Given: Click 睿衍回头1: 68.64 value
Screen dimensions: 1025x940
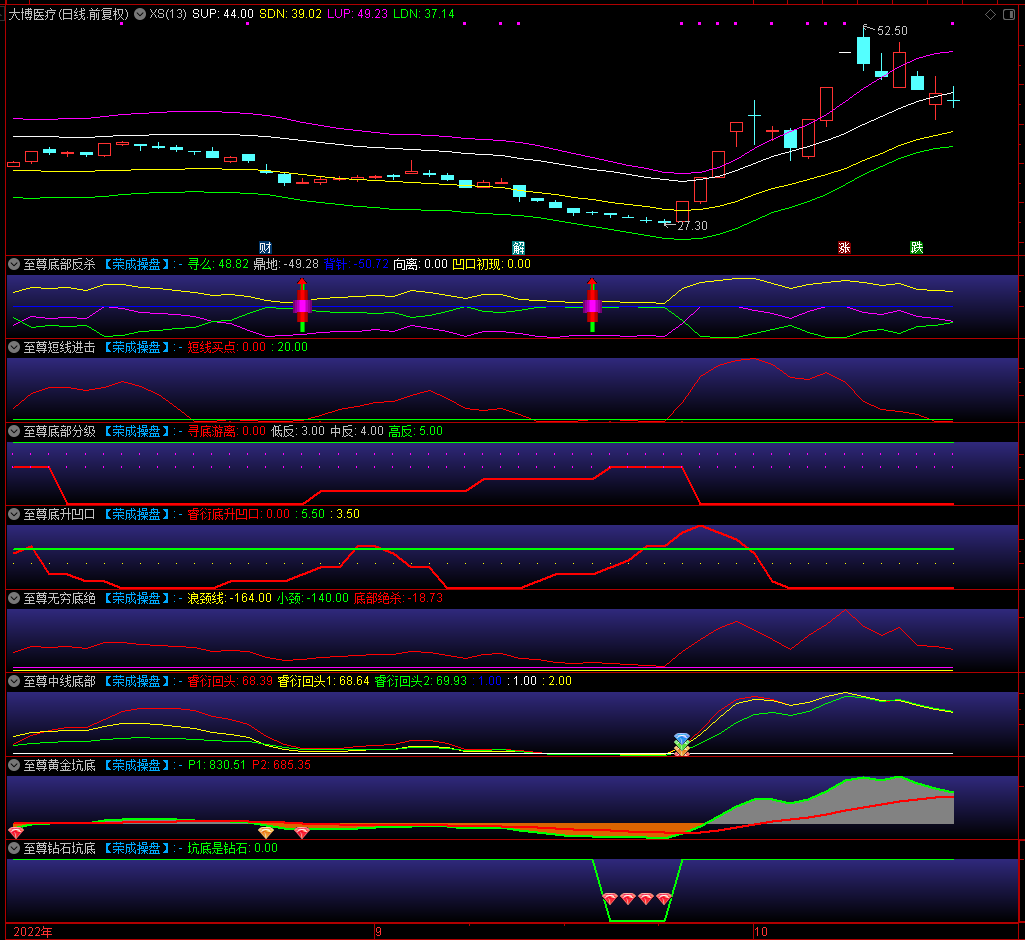Looking at the screenshot, I should coord(324,680).
